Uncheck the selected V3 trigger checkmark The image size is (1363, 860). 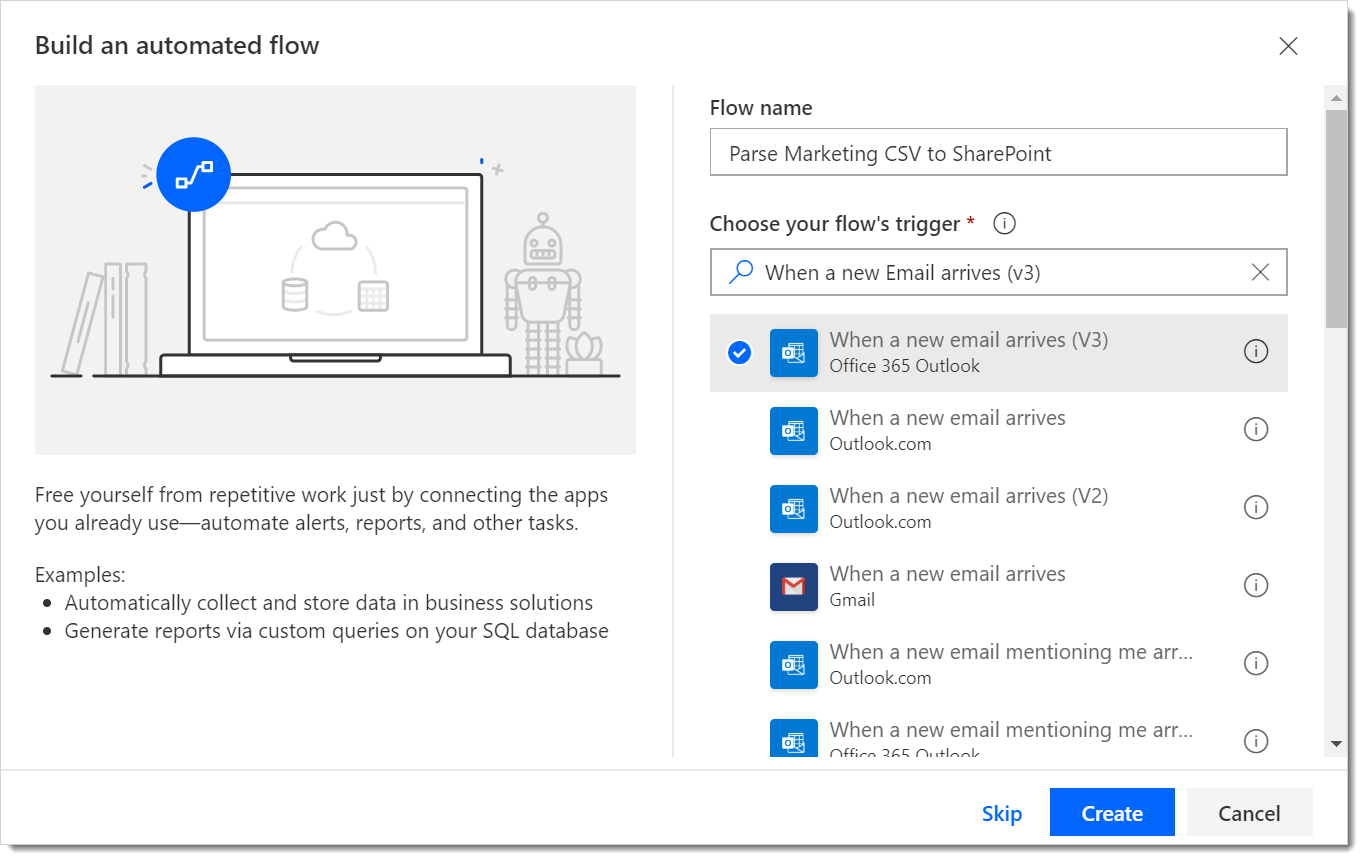739,352
